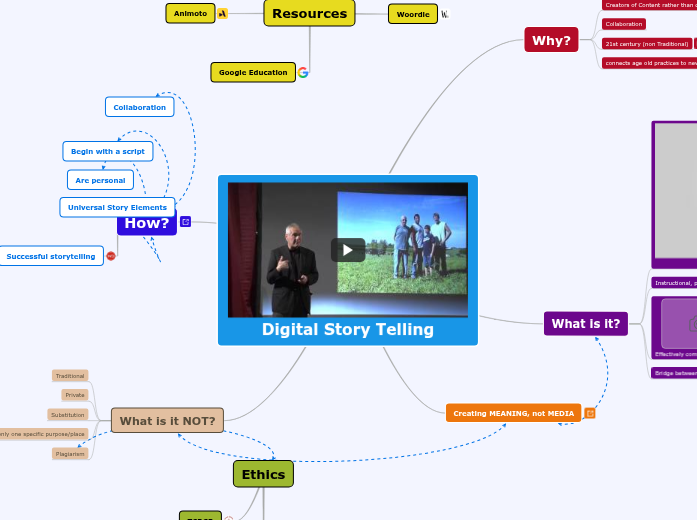Select the Why? node
Image resolution: width=697 pixels, height=520 pixels.
pyautogui.click(x=551, y=40)
